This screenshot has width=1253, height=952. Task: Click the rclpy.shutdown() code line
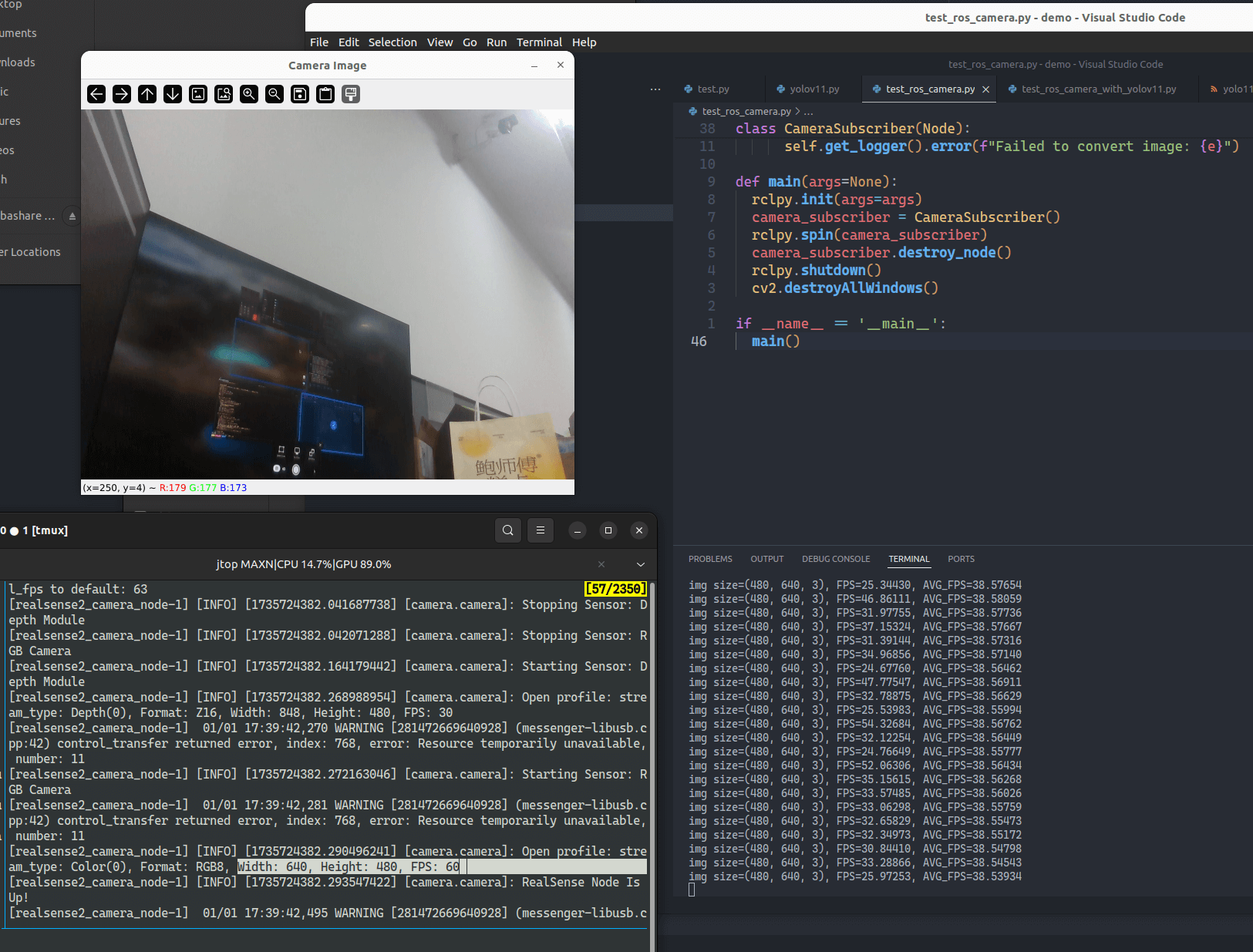click(817, 271)
